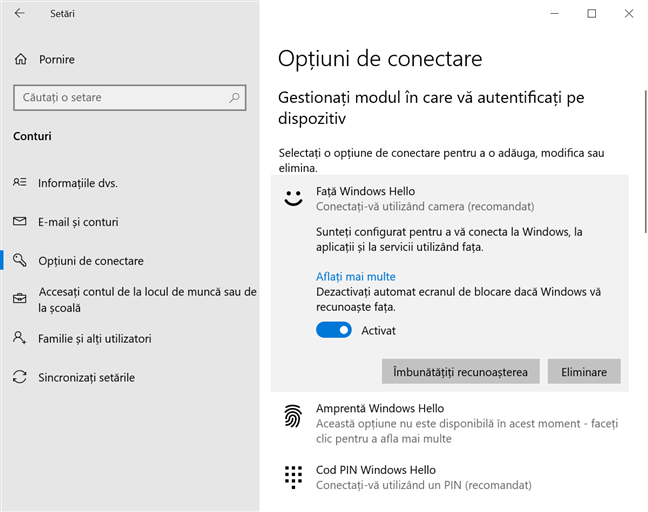Expand Cod PIN Windows Hello option
The width and height of the screenshot is (648, 512).
(x=450, y=477)
